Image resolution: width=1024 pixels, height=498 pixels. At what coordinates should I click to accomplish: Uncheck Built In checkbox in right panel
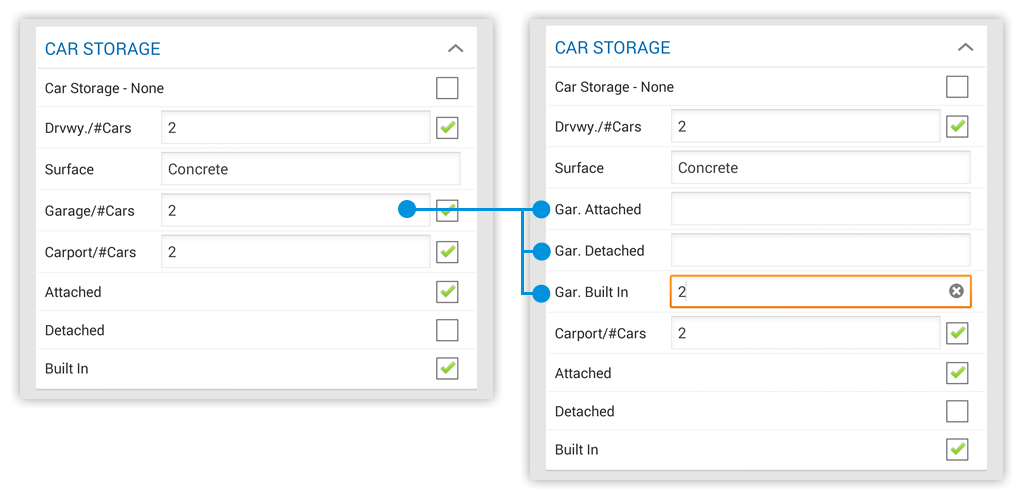tap(957, 450)
